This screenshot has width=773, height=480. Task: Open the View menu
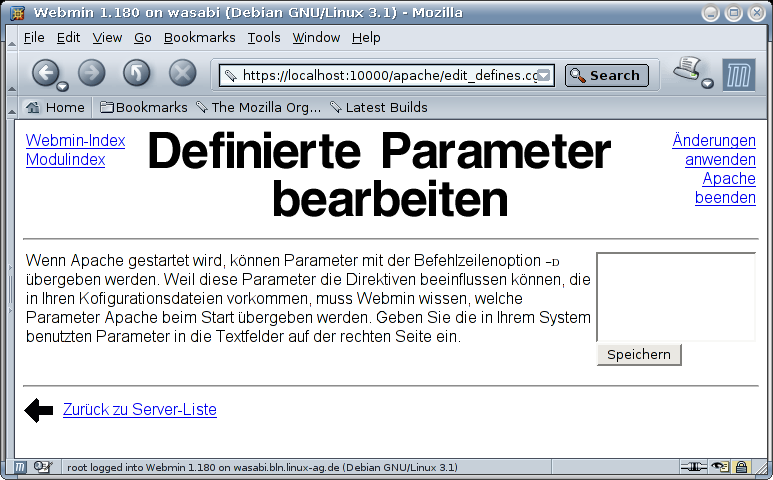pos(107,38)
